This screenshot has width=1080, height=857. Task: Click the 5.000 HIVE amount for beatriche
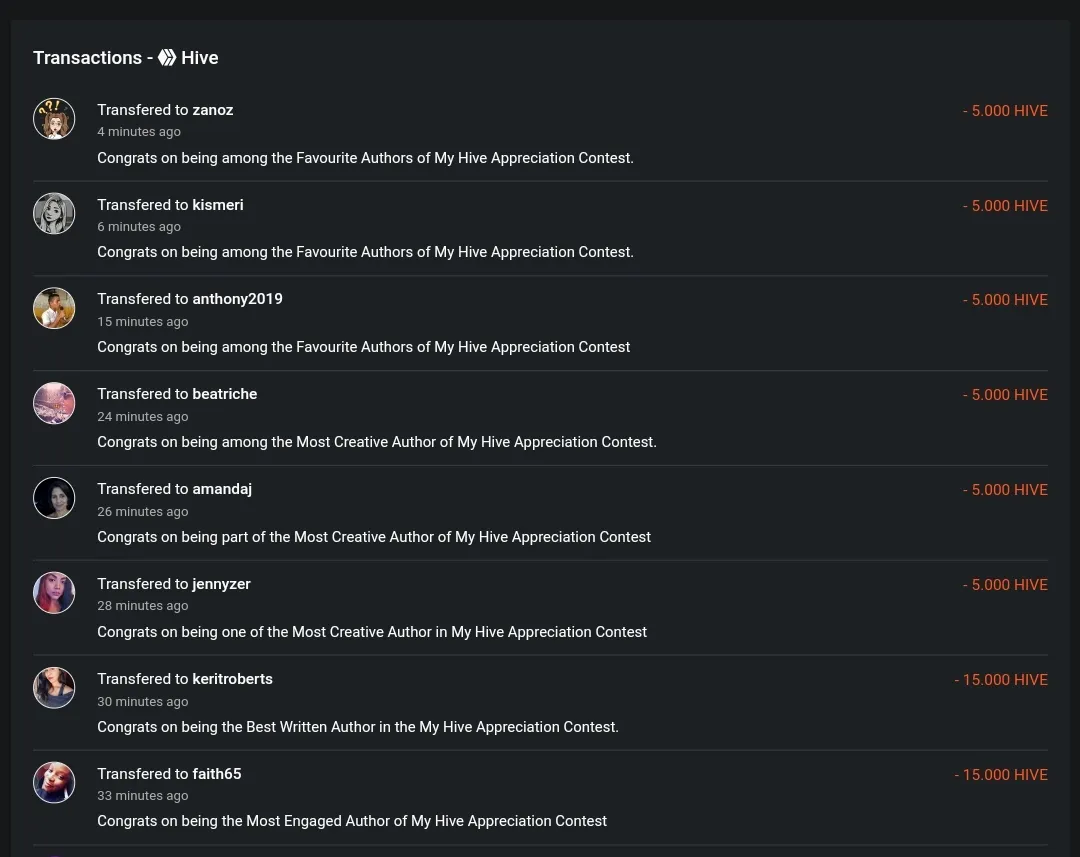click(x=1005, y=395)
